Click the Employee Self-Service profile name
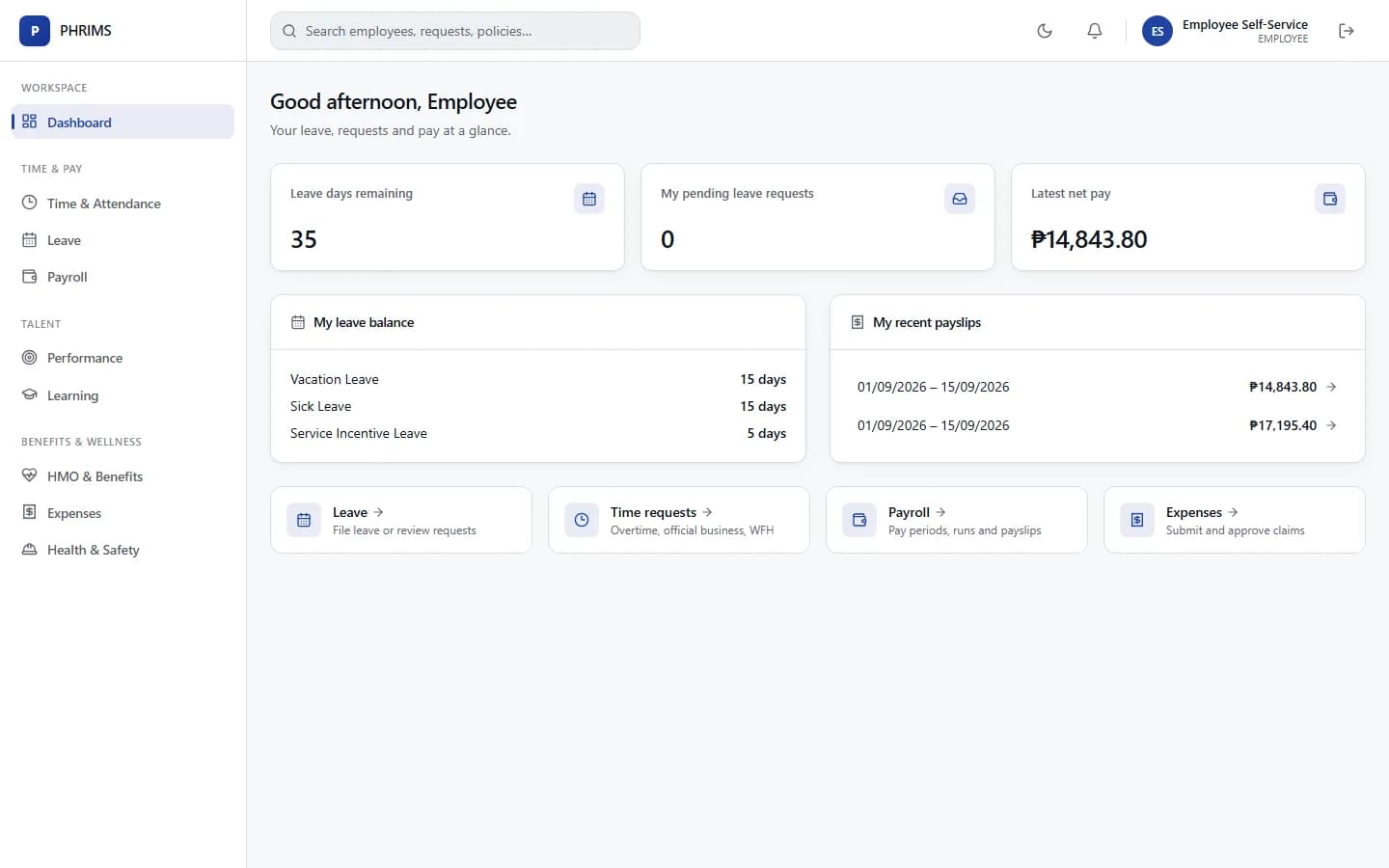Viewport: 1389px width, 868px height. [1245, 24]
